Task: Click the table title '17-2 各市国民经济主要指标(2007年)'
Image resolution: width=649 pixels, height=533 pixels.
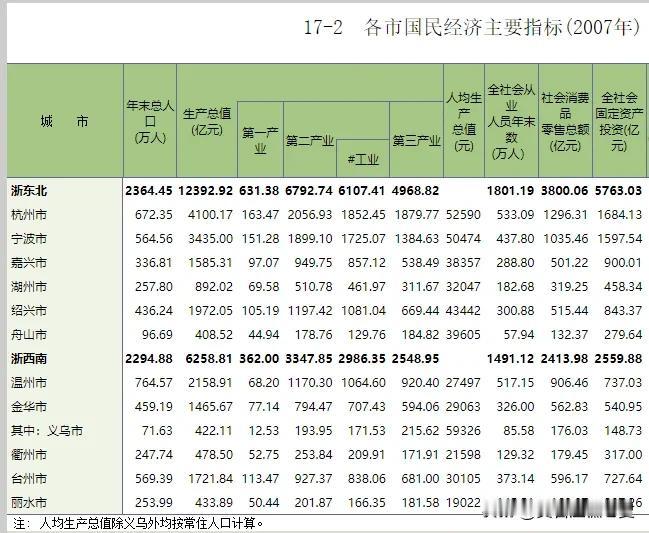Action: [472, 28]
